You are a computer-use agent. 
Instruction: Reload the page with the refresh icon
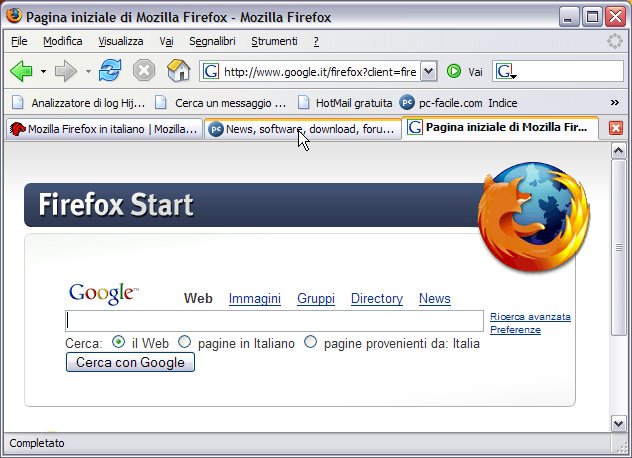[x=109, y=71]
